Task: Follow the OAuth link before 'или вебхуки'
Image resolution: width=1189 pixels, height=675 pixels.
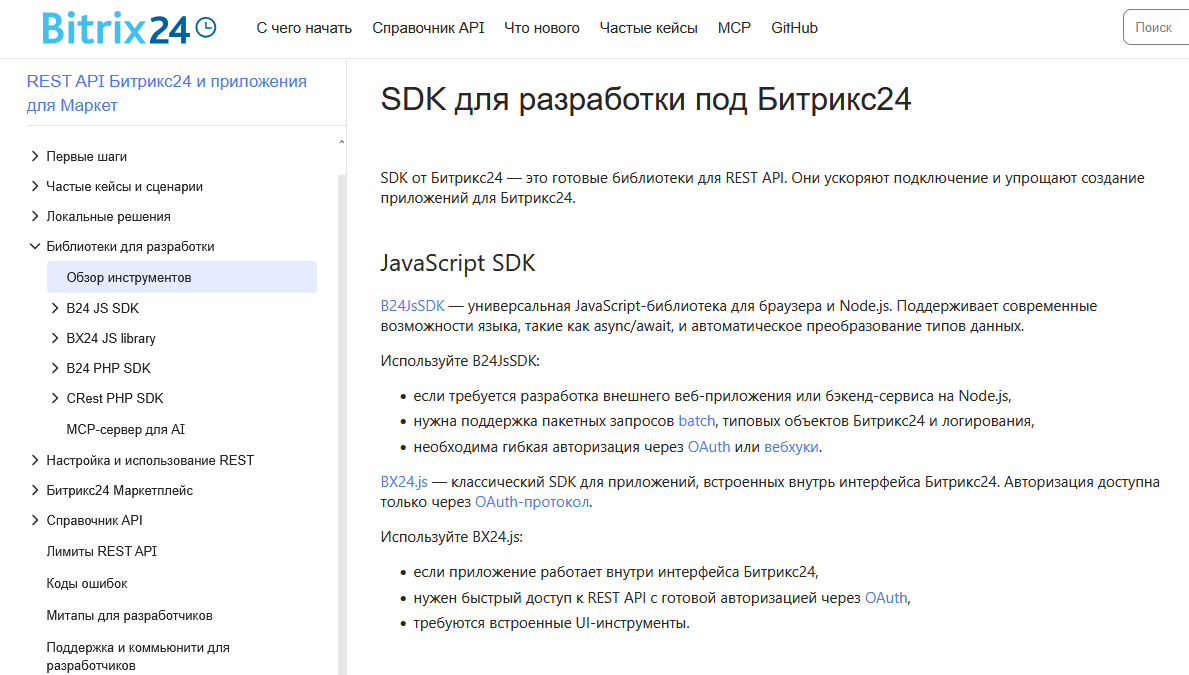Action: click(709, 447)
